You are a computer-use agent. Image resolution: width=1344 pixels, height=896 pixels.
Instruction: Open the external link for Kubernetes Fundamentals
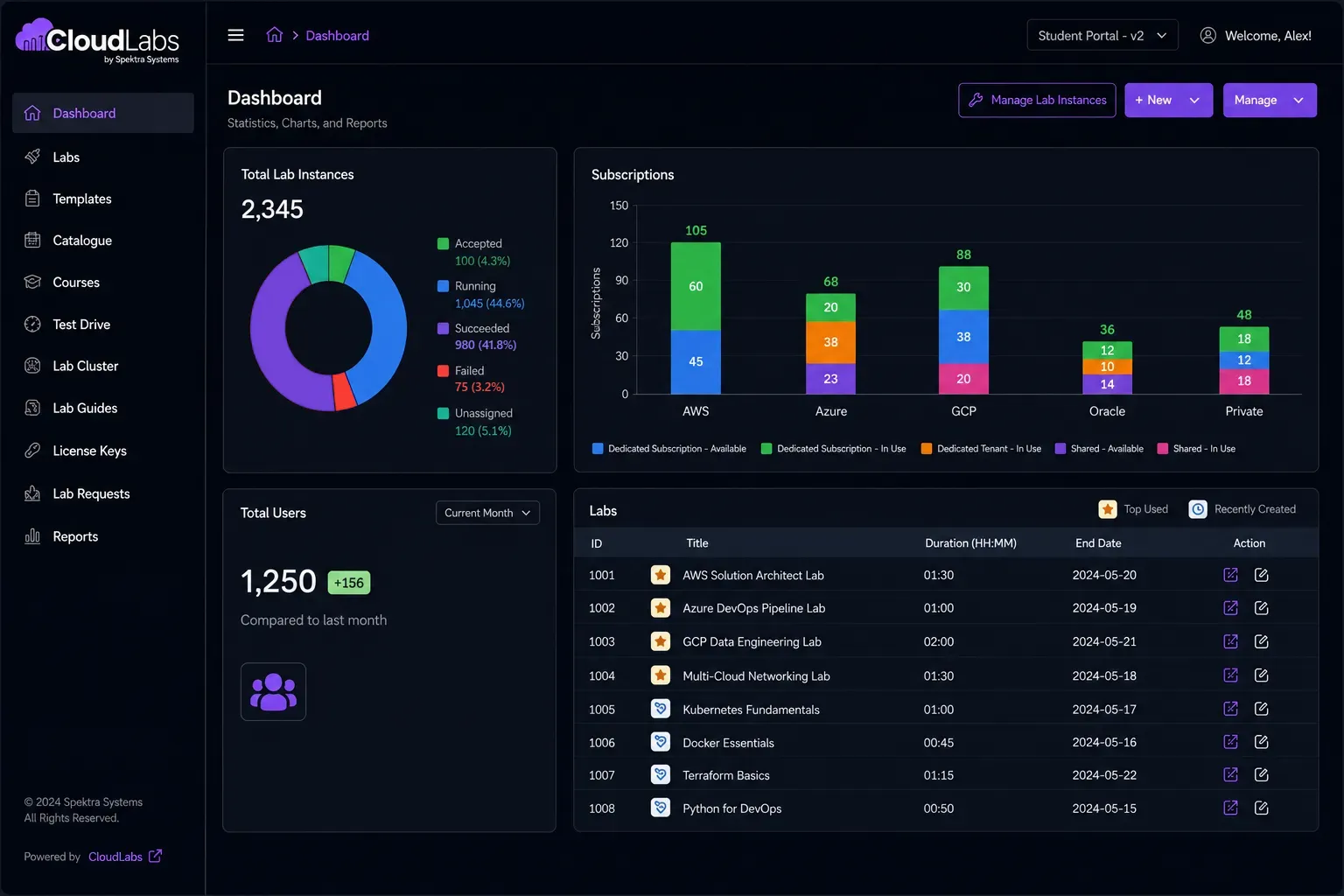[x=1230, y=709]
